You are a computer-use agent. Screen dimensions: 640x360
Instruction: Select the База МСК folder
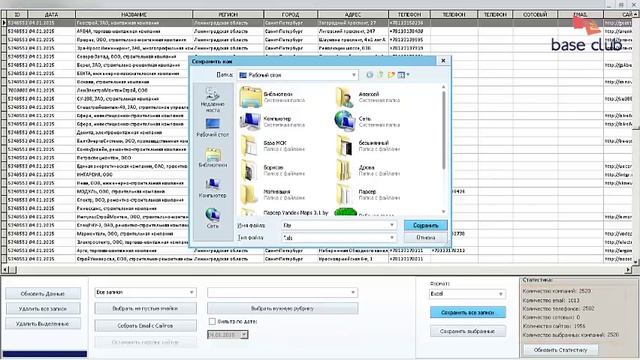(272, 146)
